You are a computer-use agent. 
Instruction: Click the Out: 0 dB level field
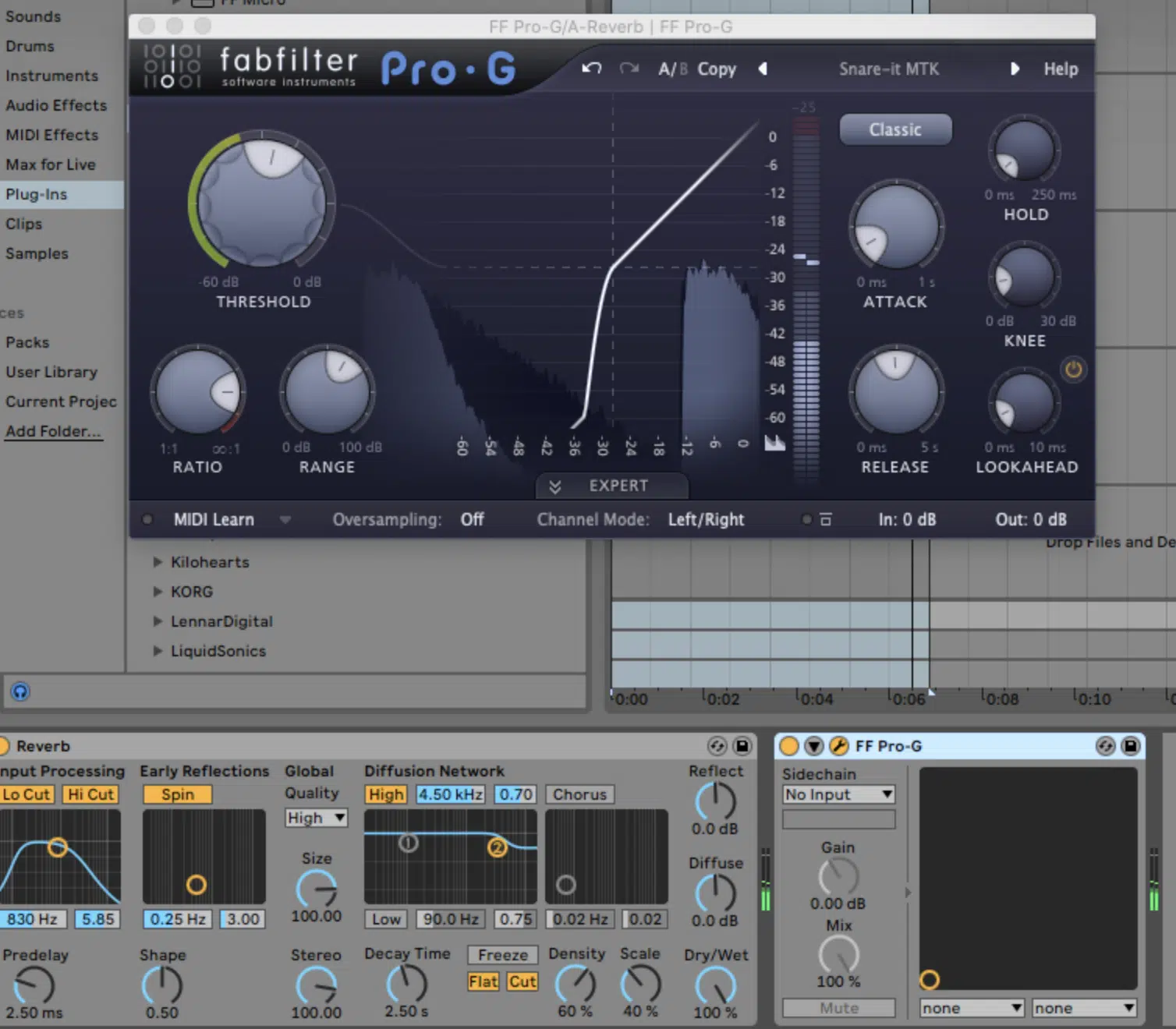click(x=1031, y=520)
